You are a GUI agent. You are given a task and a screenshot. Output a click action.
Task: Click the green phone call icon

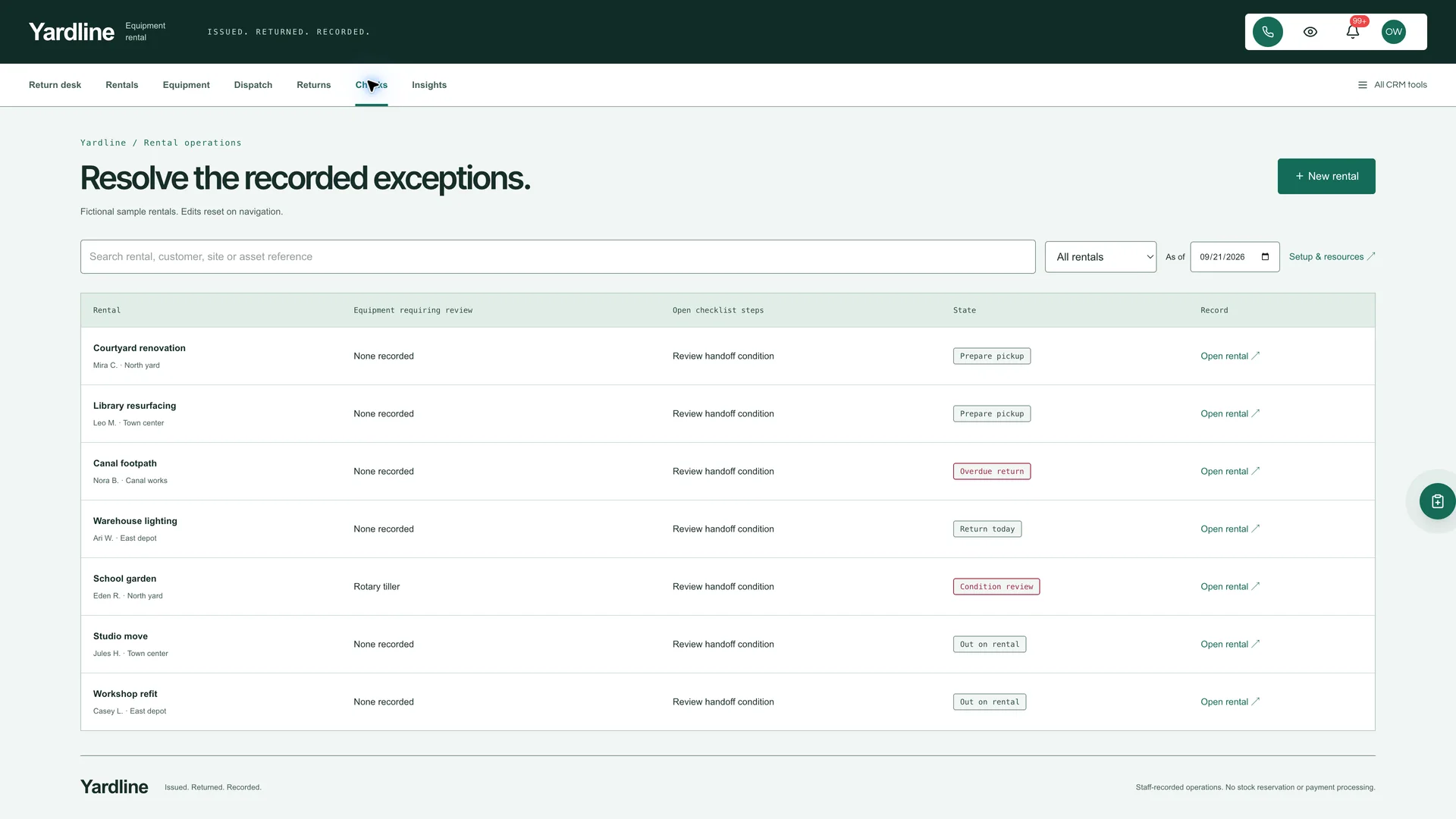[x=1267, y=32]
